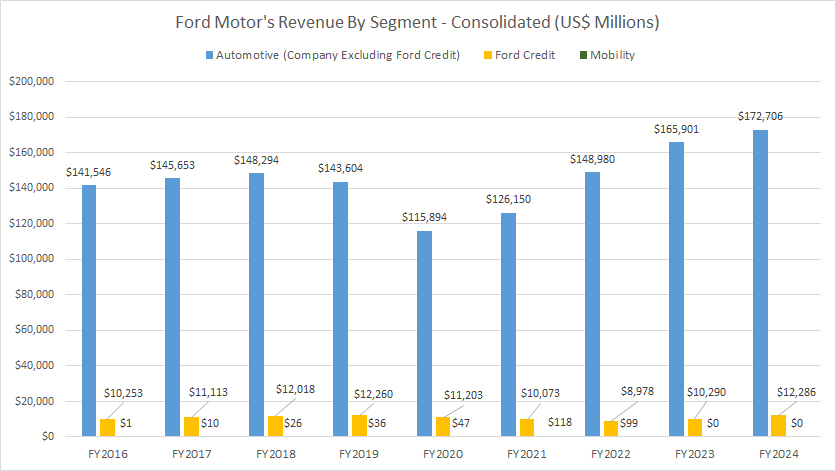The image size is (836, 471).
Task: Click the $115,894 data label
Action: pyautogui.click(x=424, y=217)
